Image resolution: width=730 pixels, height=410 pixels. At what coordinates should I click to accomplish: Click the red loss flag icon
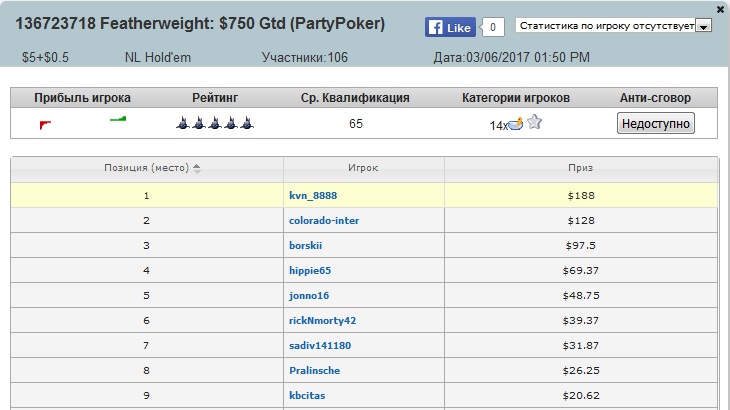(45, 125)
